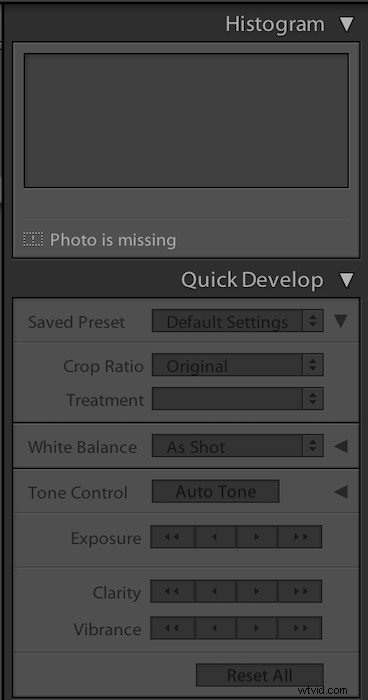Screen dimensions: 368x700
Task: Increase Clarity by small step arrow
Action: [256, 592]
